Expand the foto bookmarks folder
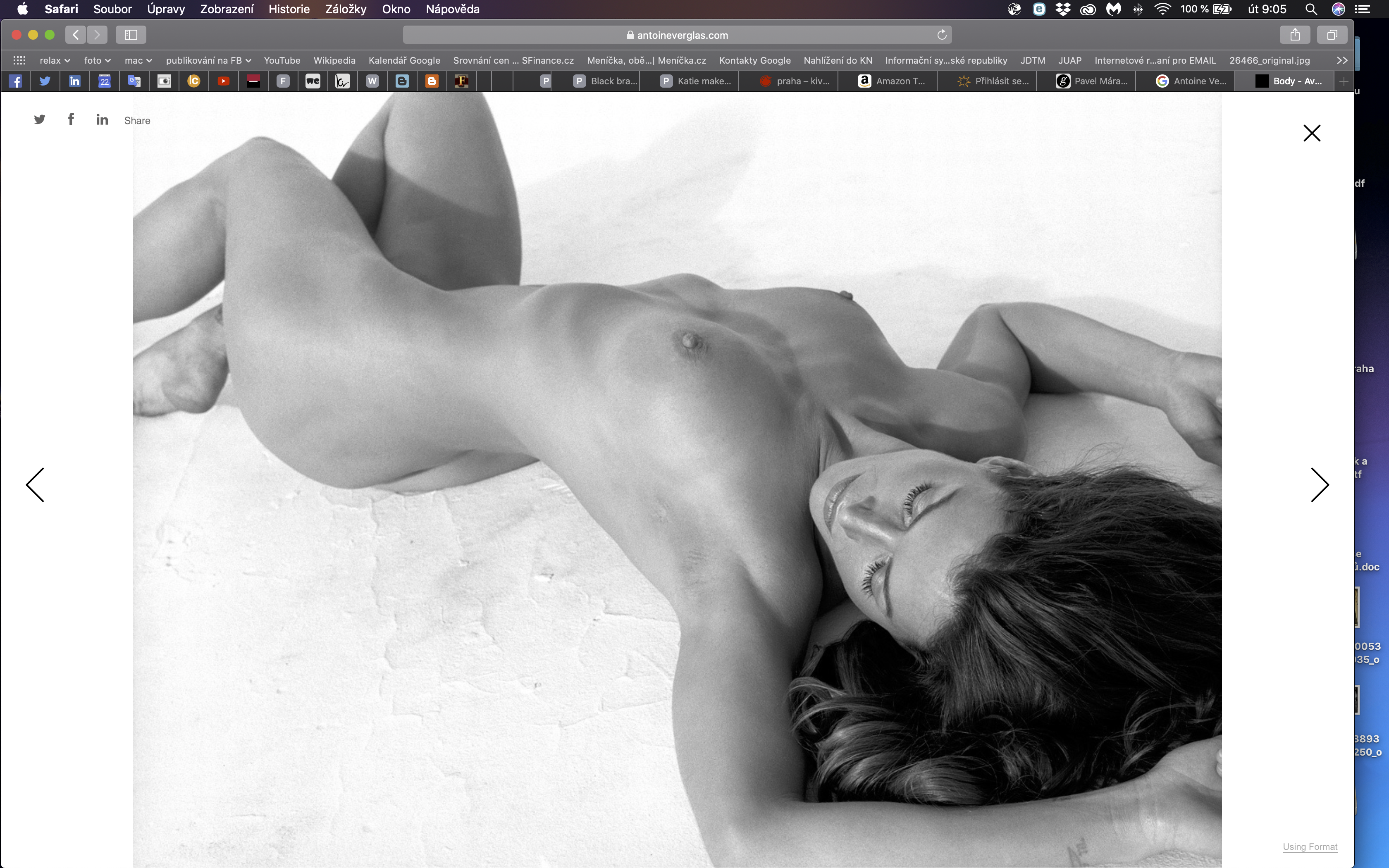This screenshot has width=1389, height=868. (97, 60)
